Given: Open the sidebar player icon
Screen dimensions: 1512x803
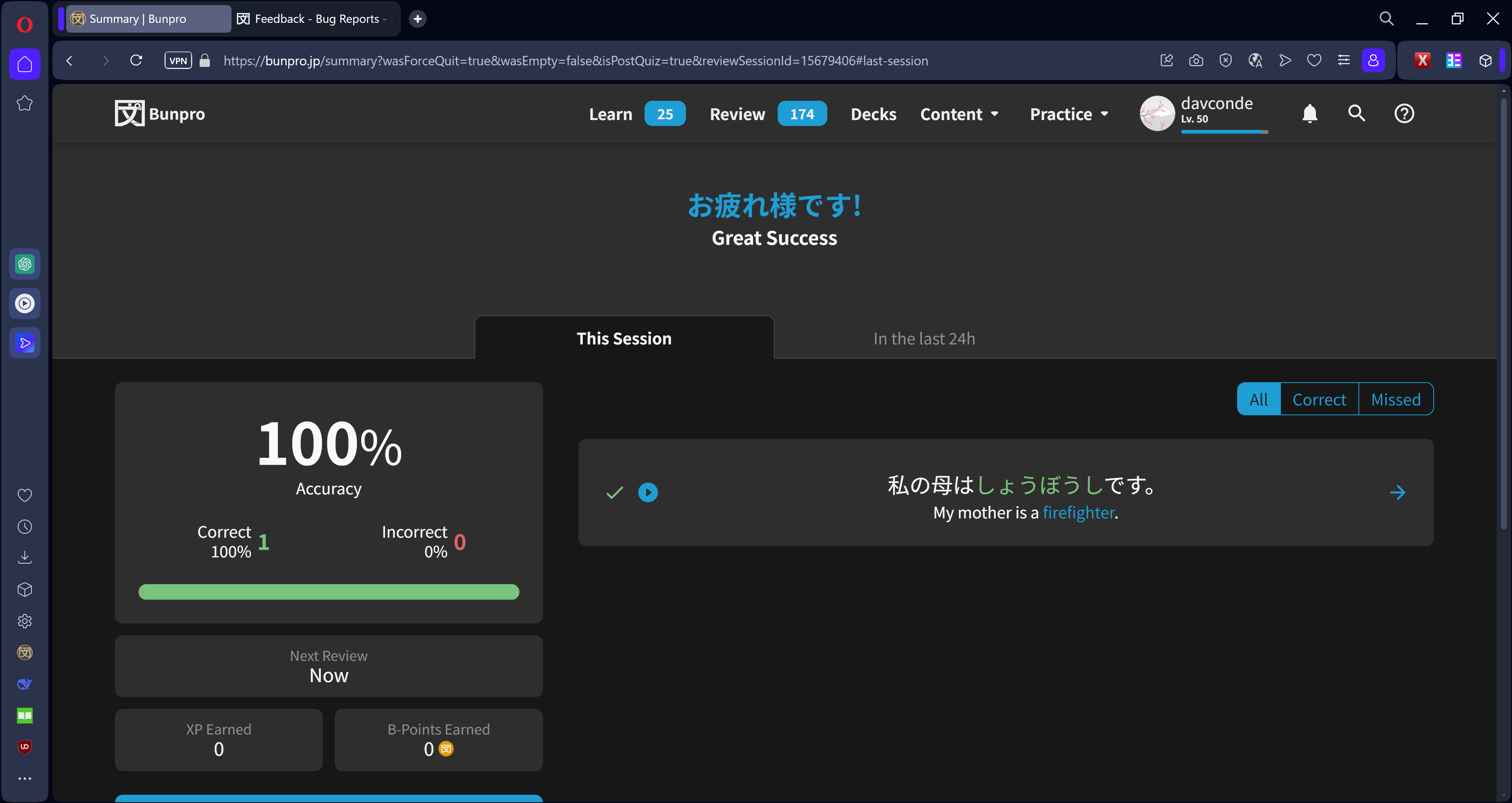Looking at the screenshot, I should click(x=25, y=303).
